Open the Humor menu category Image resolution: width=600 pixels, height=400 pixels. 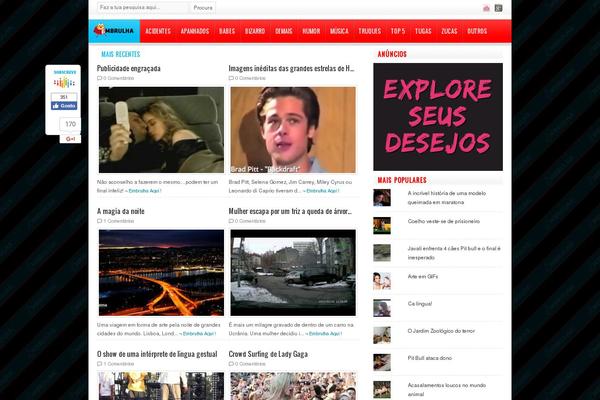311,31
